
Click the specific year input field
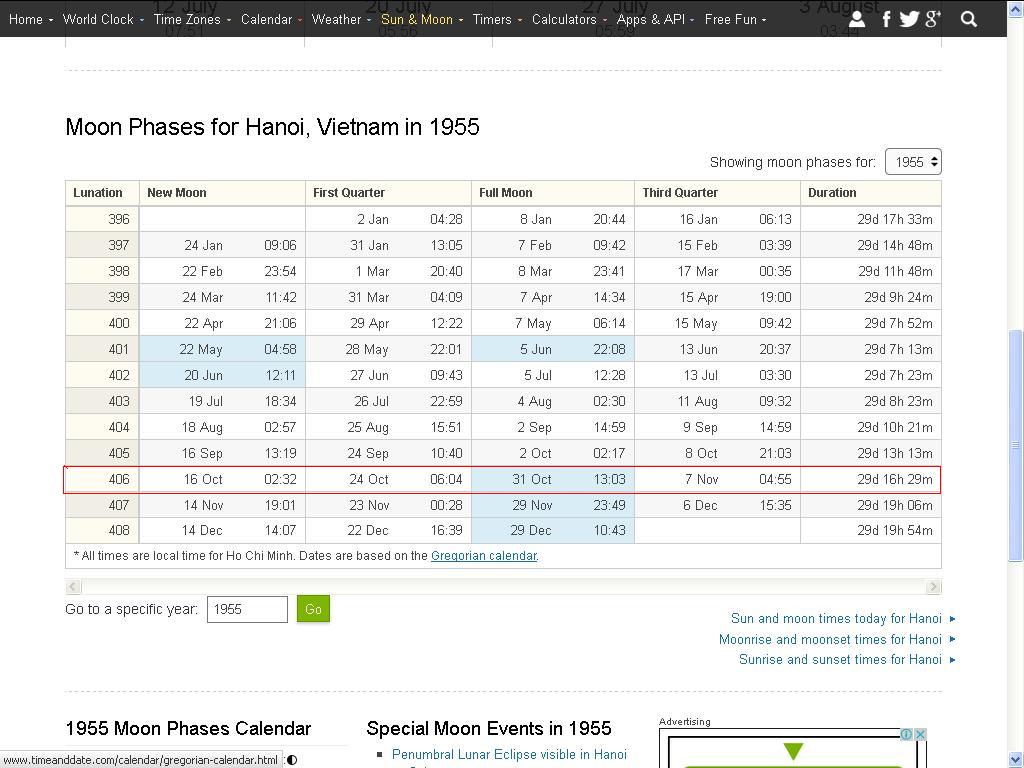(247, 609)
